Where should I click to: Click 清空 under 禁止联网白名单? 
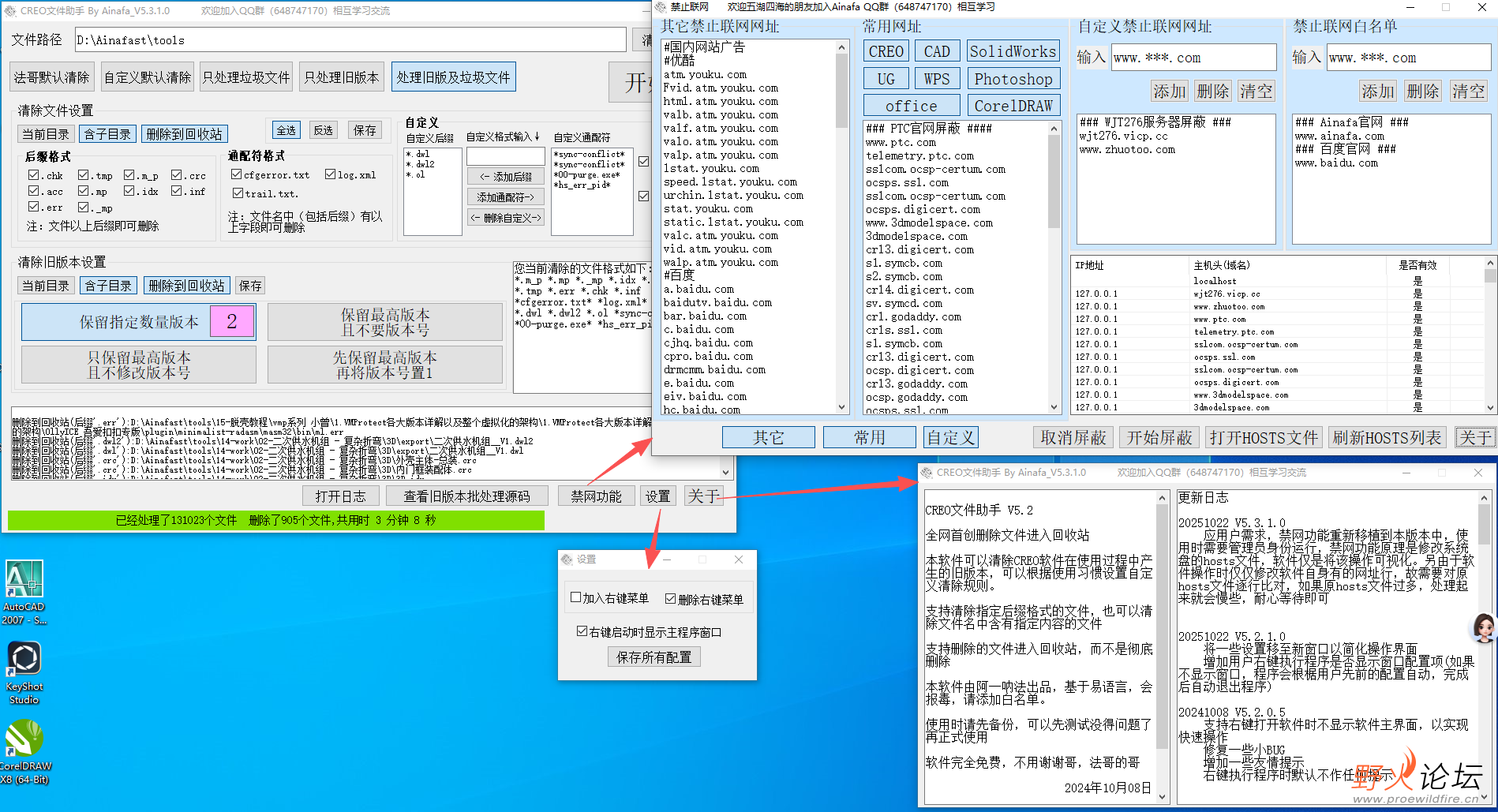[1469, 92]
